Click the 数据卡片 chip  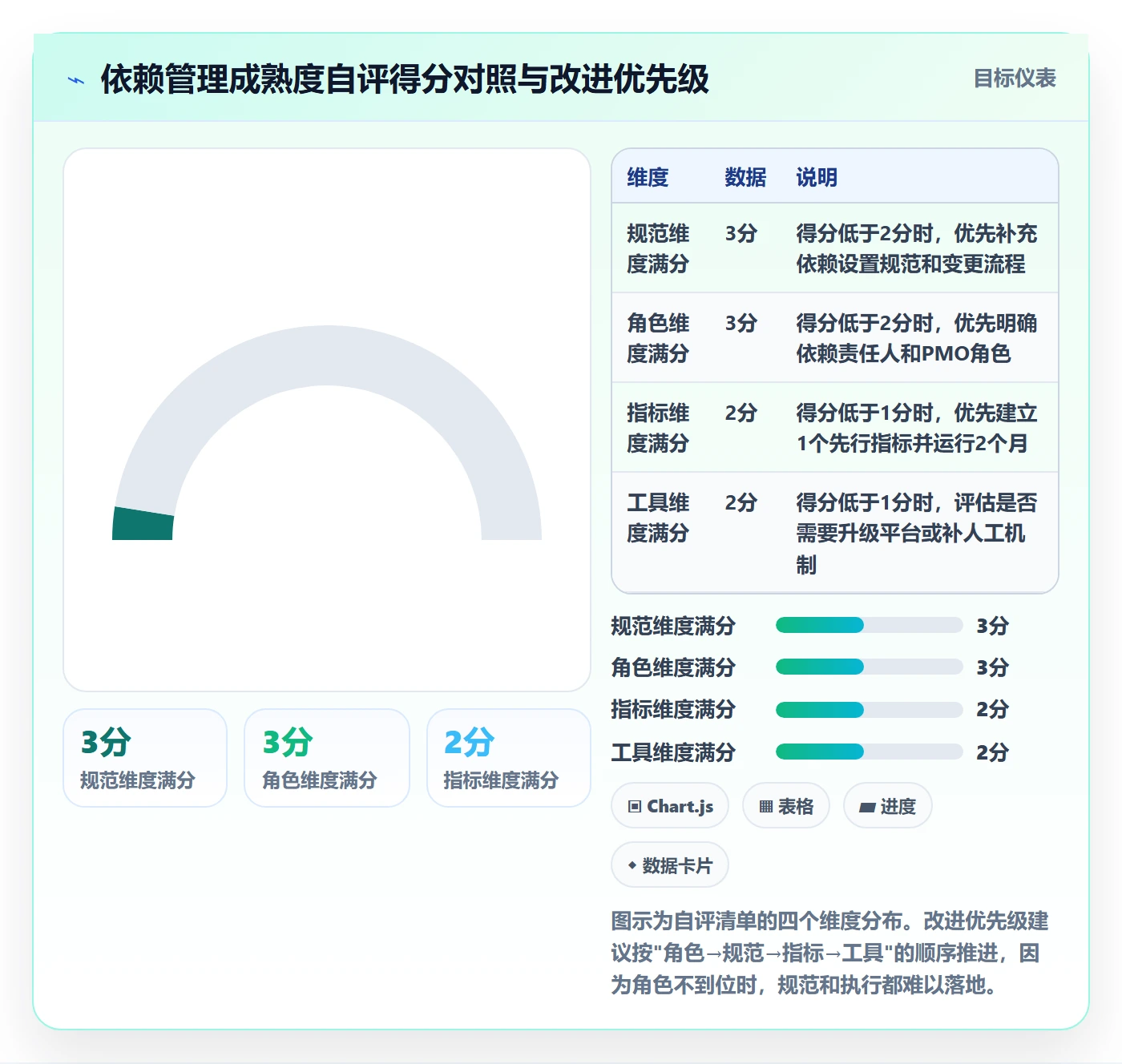(x=670, y=865)
